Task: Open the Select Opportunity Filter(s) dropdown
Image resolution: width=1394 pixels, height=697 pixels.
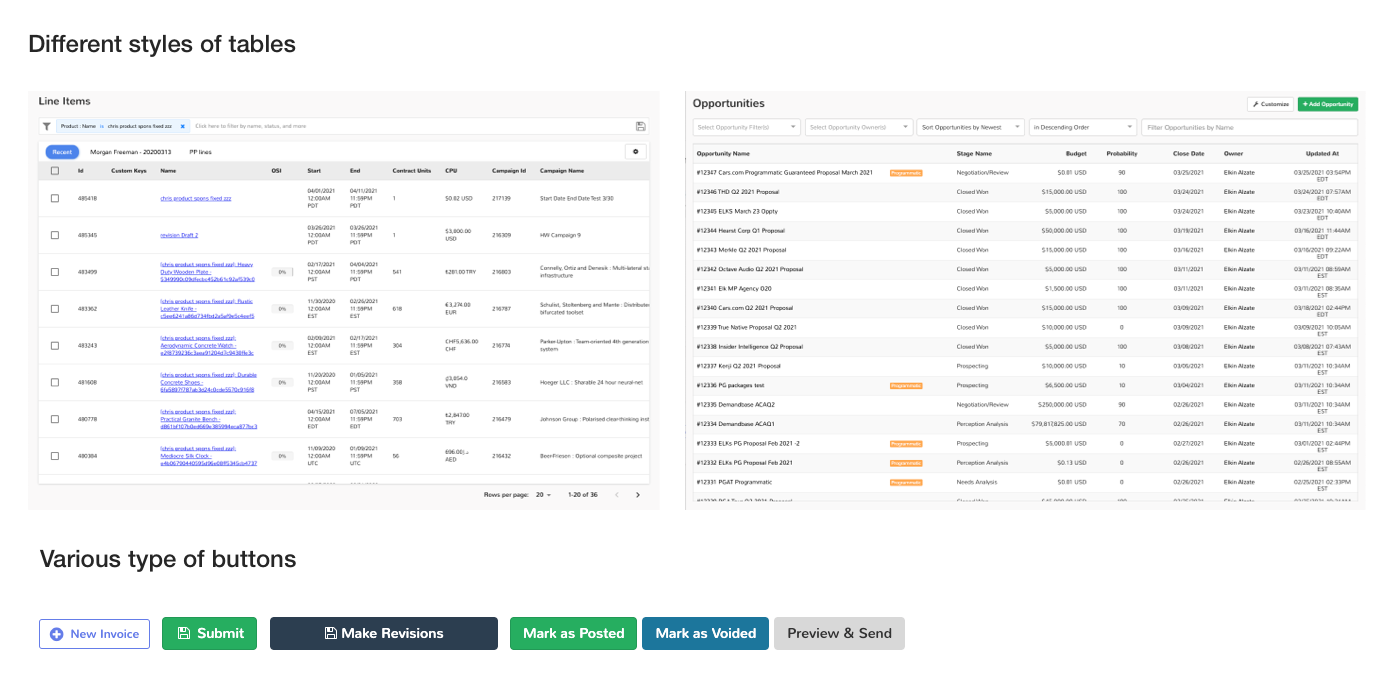Action: (x=746, y=127)
